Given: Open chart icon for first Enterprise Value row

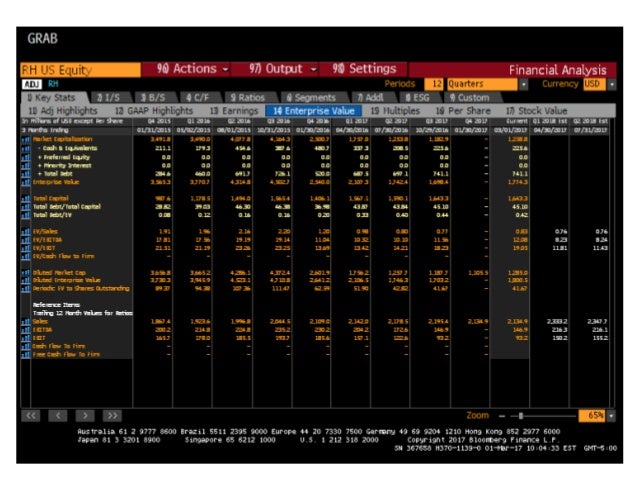Looking at the screenshot, I should [26, 182].
